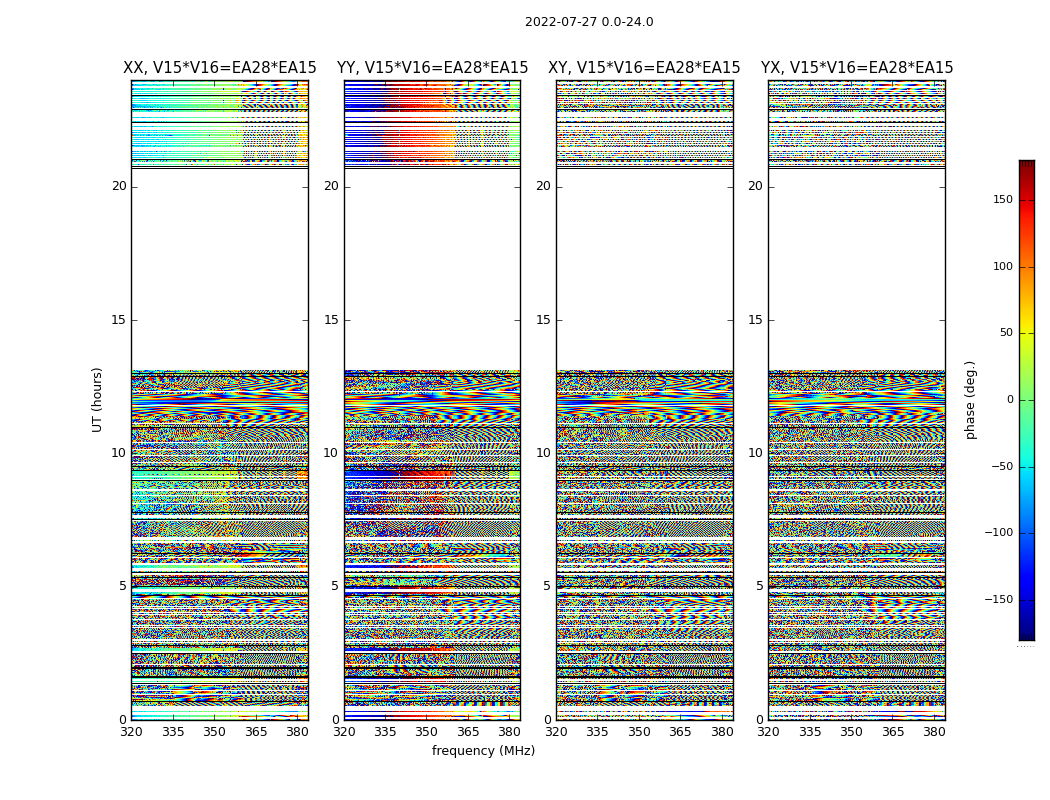Select the YX, V15*V16=EA28*EA15 panel title
Viewport: 1050px width, 800px height.
856,68
